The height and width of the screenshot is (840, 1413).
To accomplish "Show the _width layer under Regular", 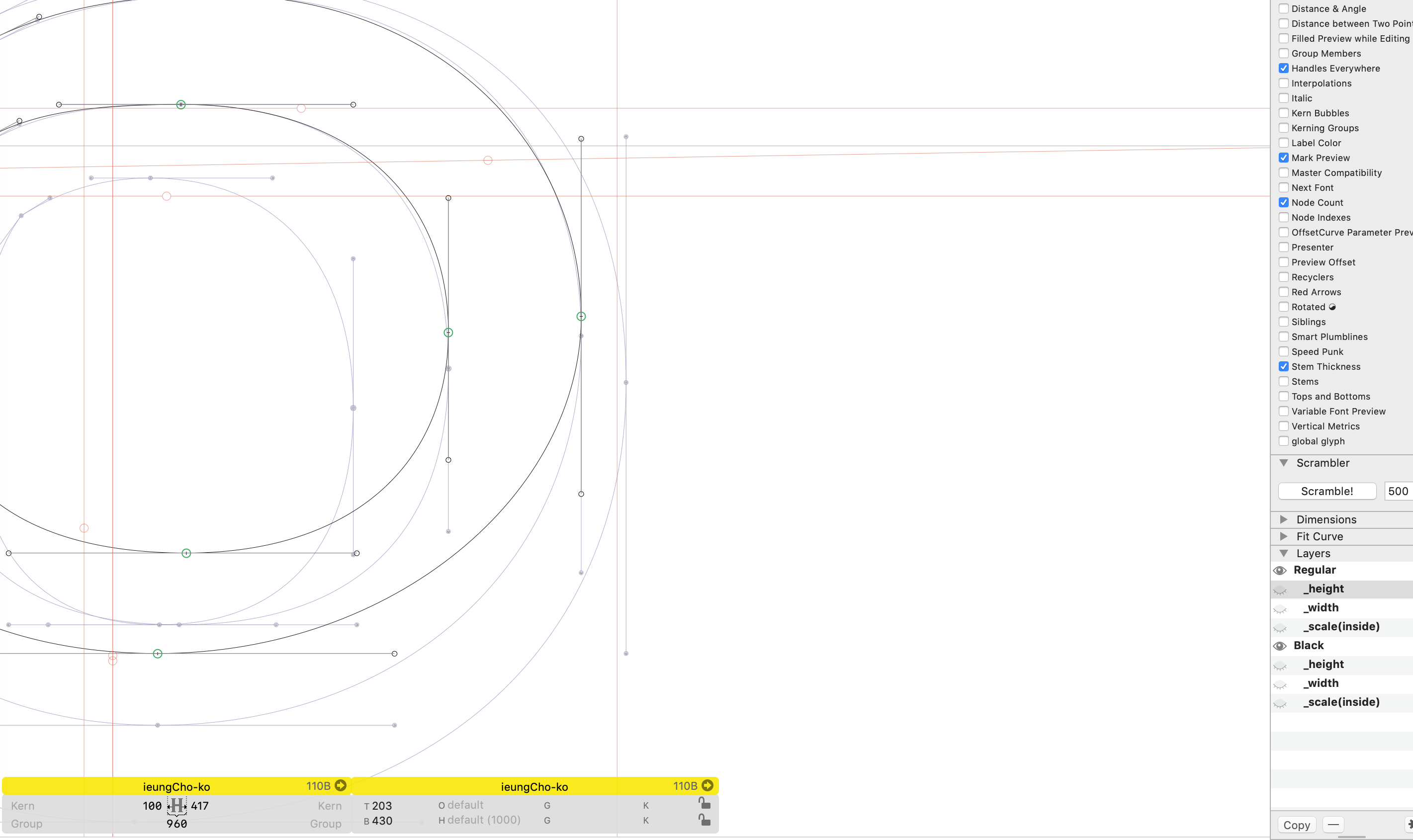I will pos(1280,608).
